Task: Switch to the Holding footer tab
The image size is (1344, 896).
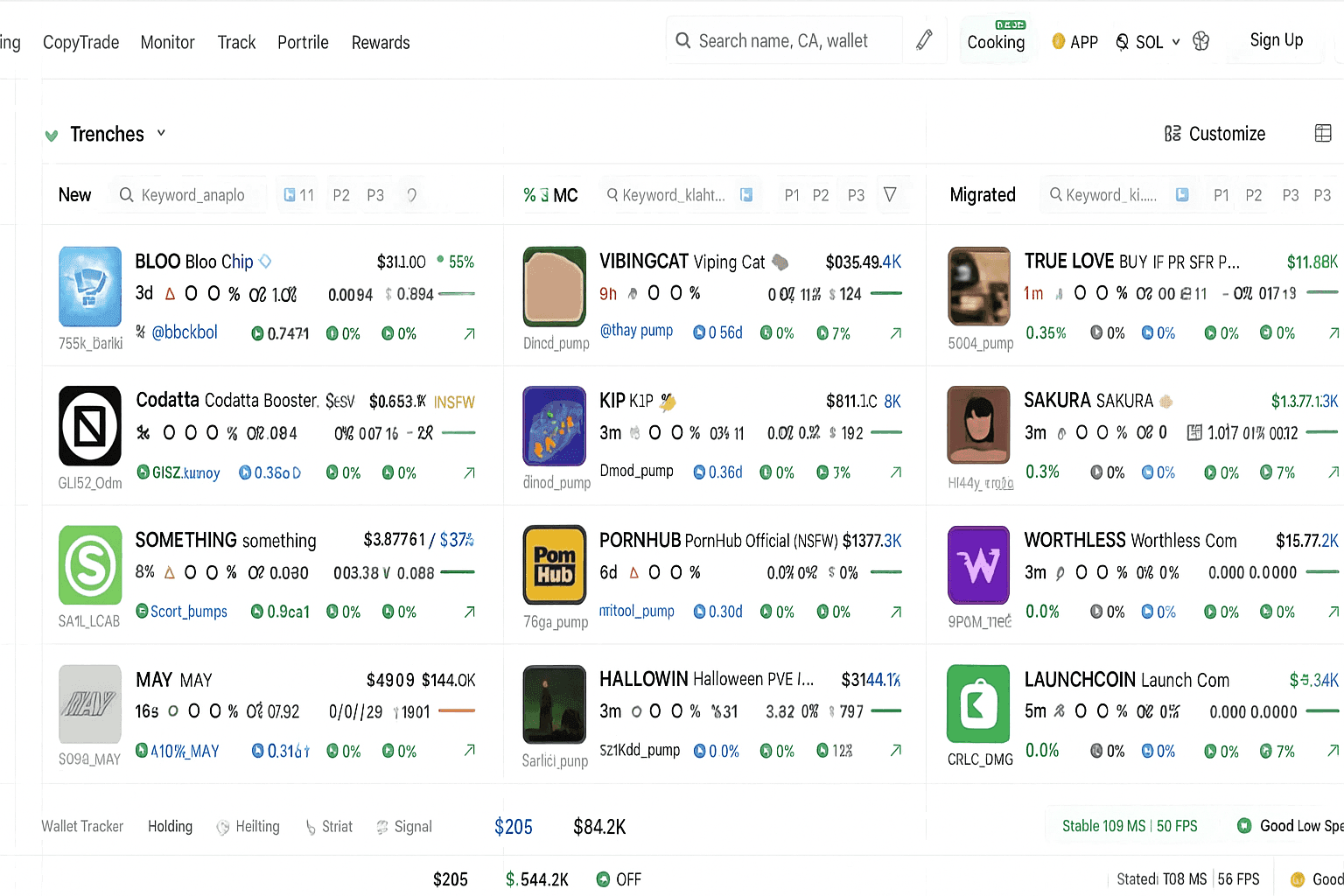Action: [x=170, y=826]
